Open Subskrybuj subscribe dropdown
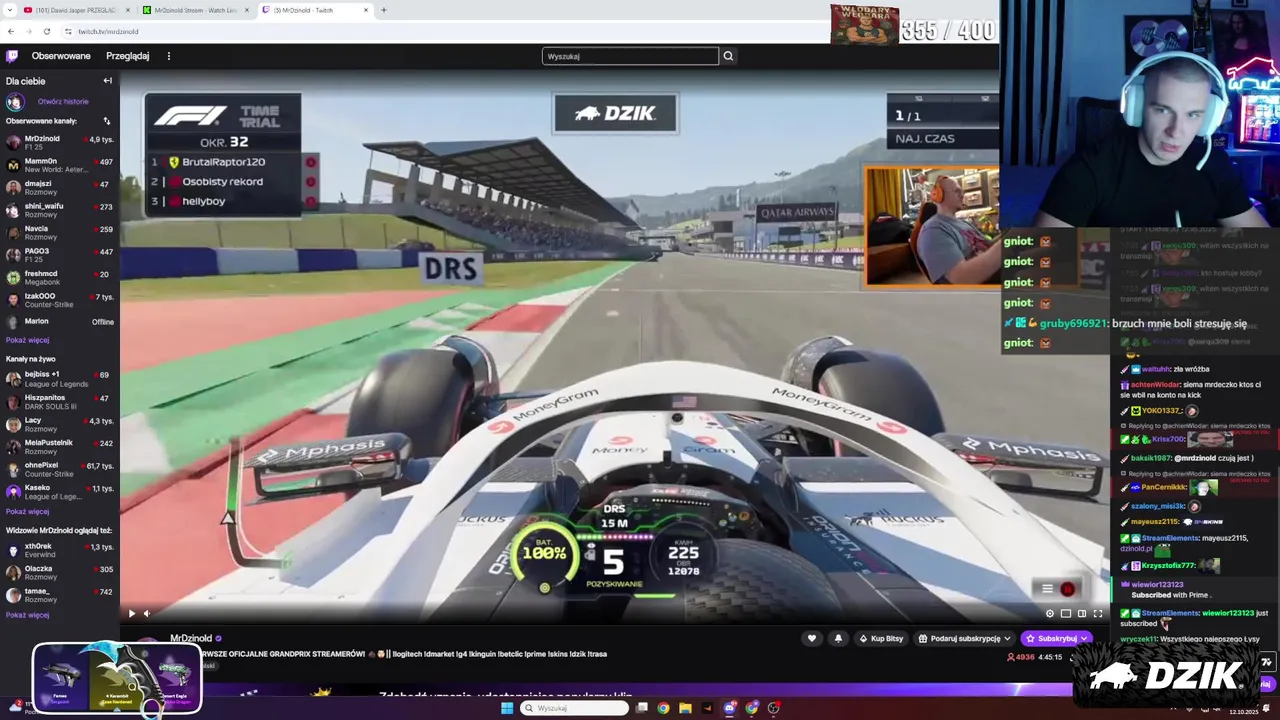Screen dimensions: 1280x720 1056,638
